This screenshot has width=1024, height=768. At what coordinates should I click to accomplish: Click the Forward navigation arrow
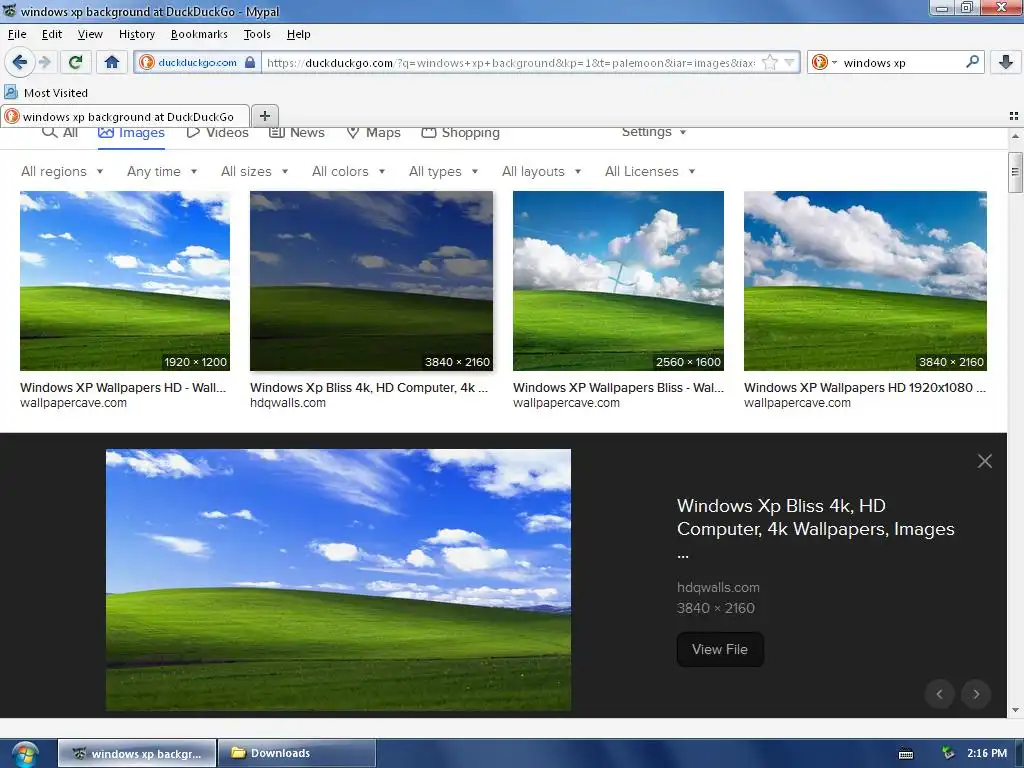(44, 63)
